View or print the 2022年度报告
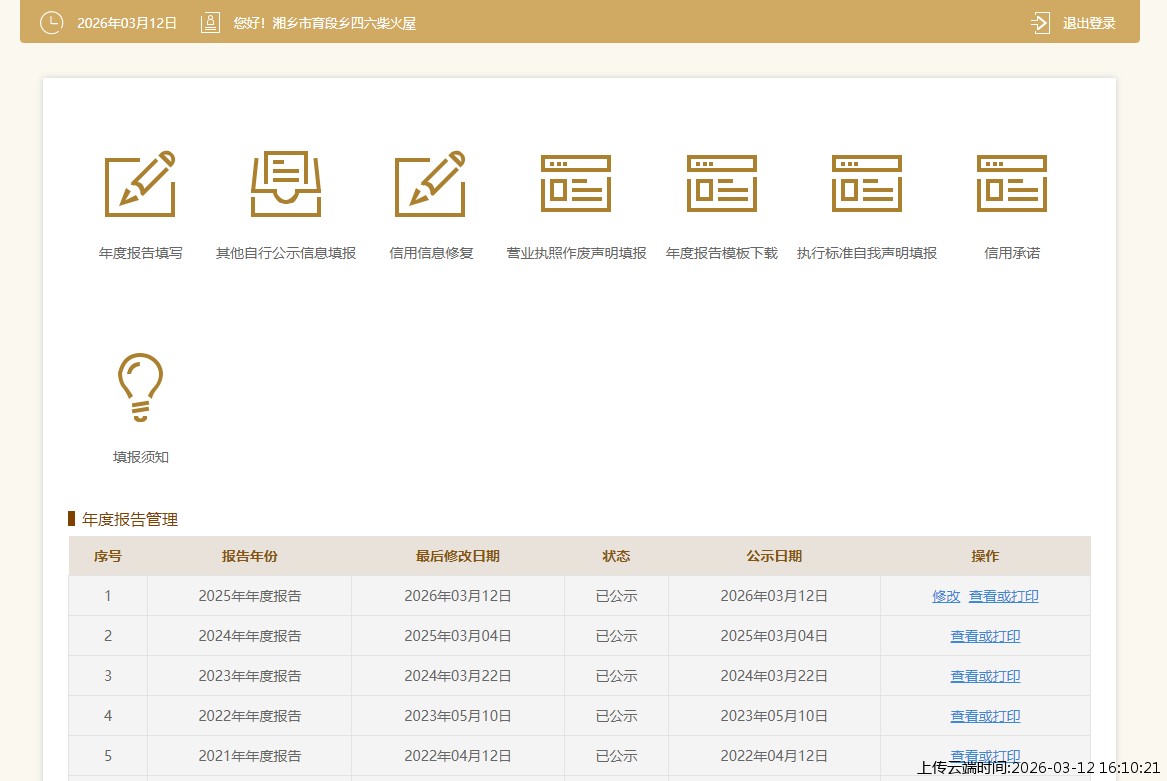 (985, 716)
